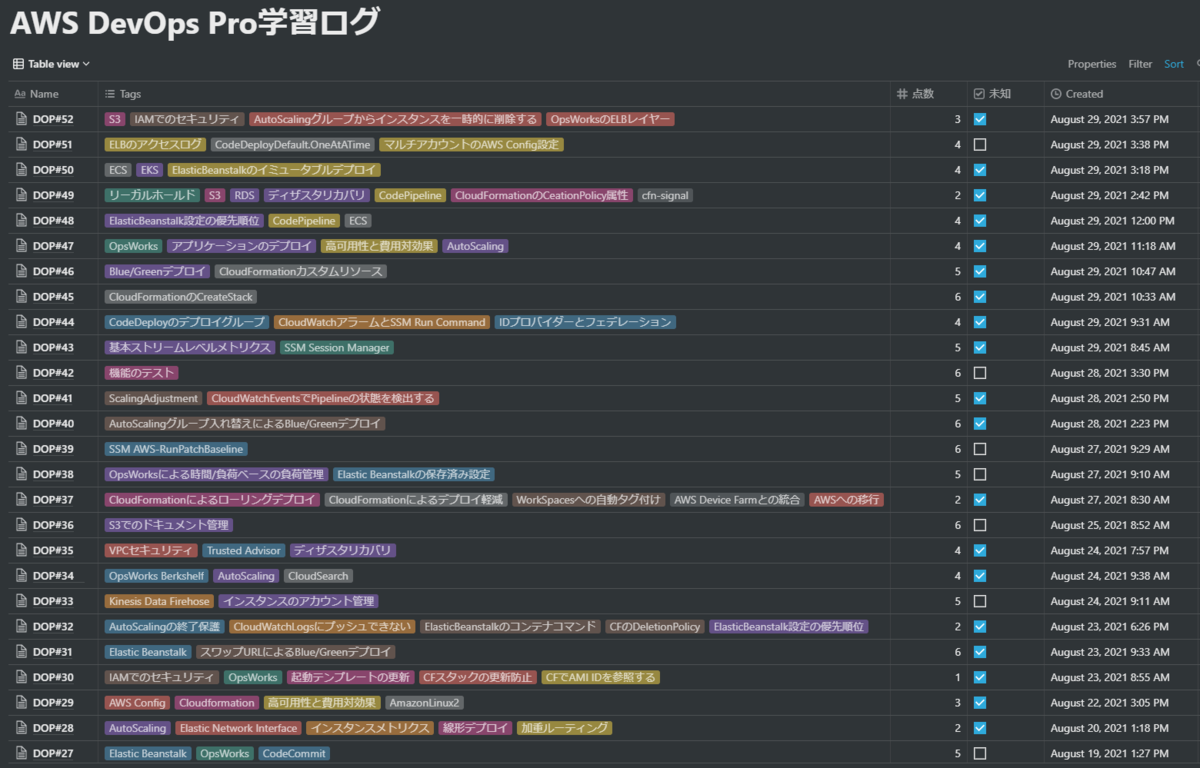Check the 未知 box for DOP#42
1200x768 pixels.
(980, 373)
